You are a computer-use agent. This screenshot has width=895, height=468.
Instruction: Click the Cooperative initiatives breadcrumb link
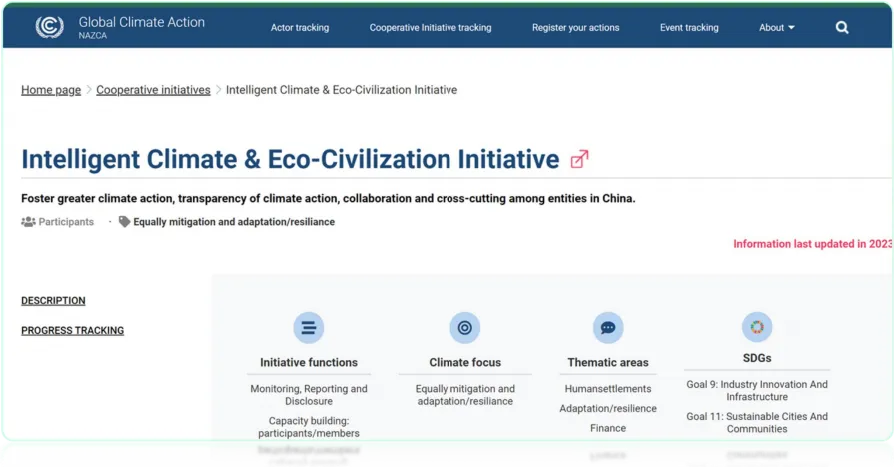pyautogui.click(x=153, y=90)
